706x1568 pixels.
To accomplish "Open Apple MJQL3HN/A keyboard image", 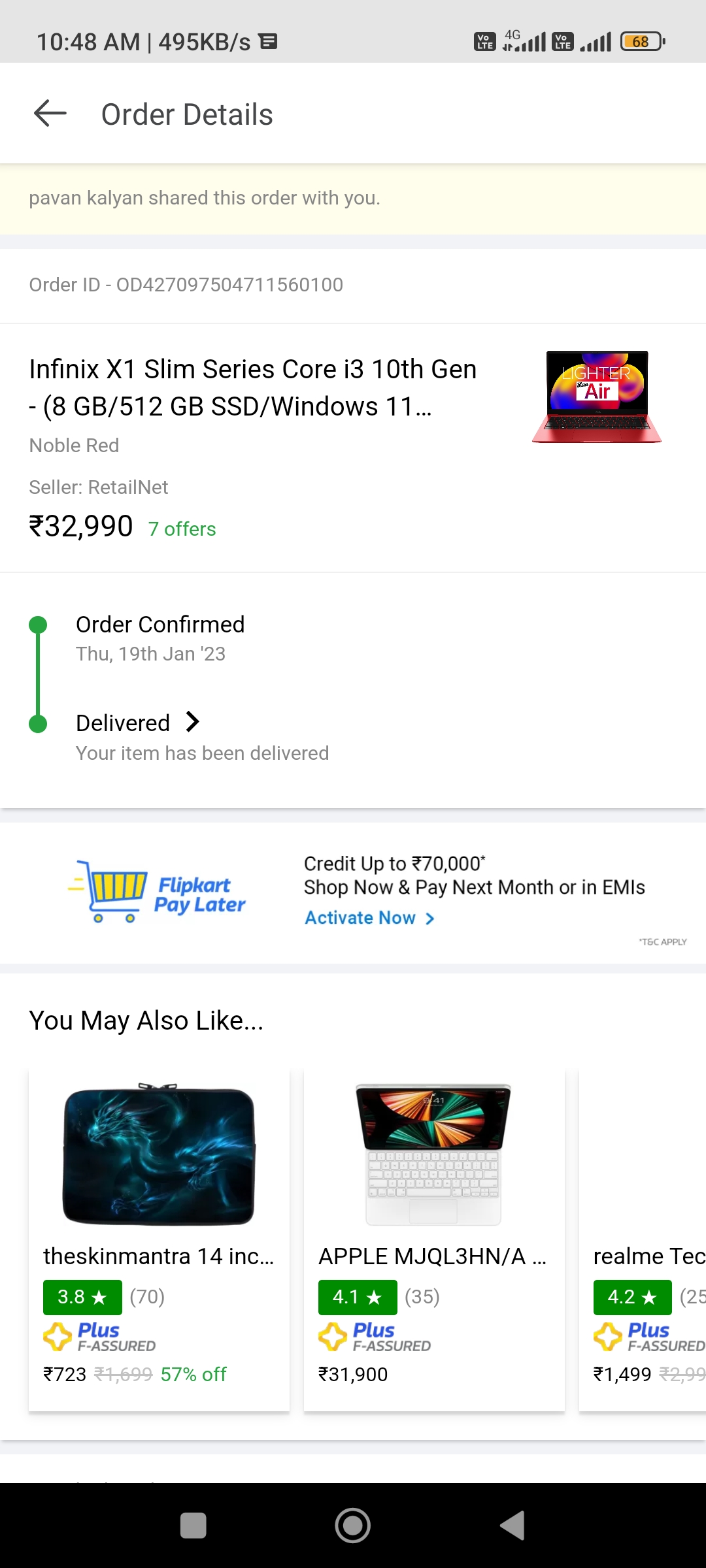I will 433,1154.
